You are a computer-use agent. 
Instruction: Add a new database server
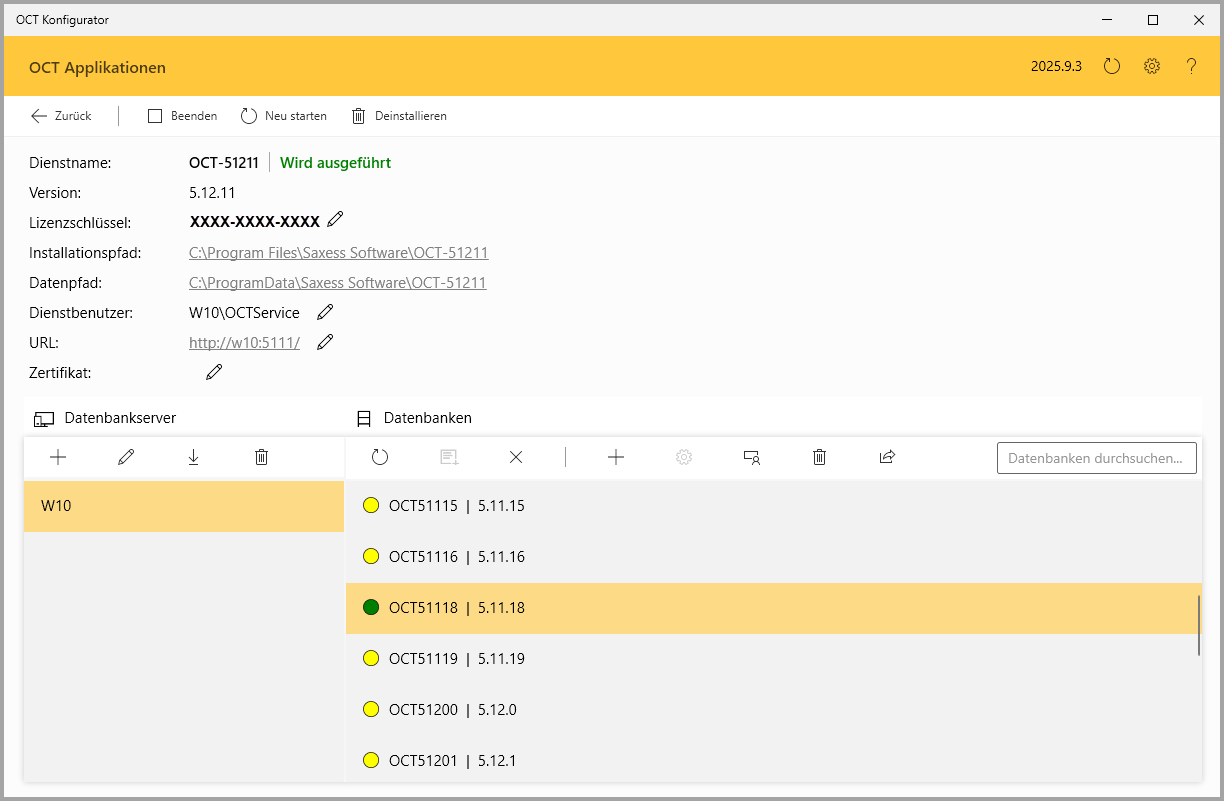click(x=58, y=457)
